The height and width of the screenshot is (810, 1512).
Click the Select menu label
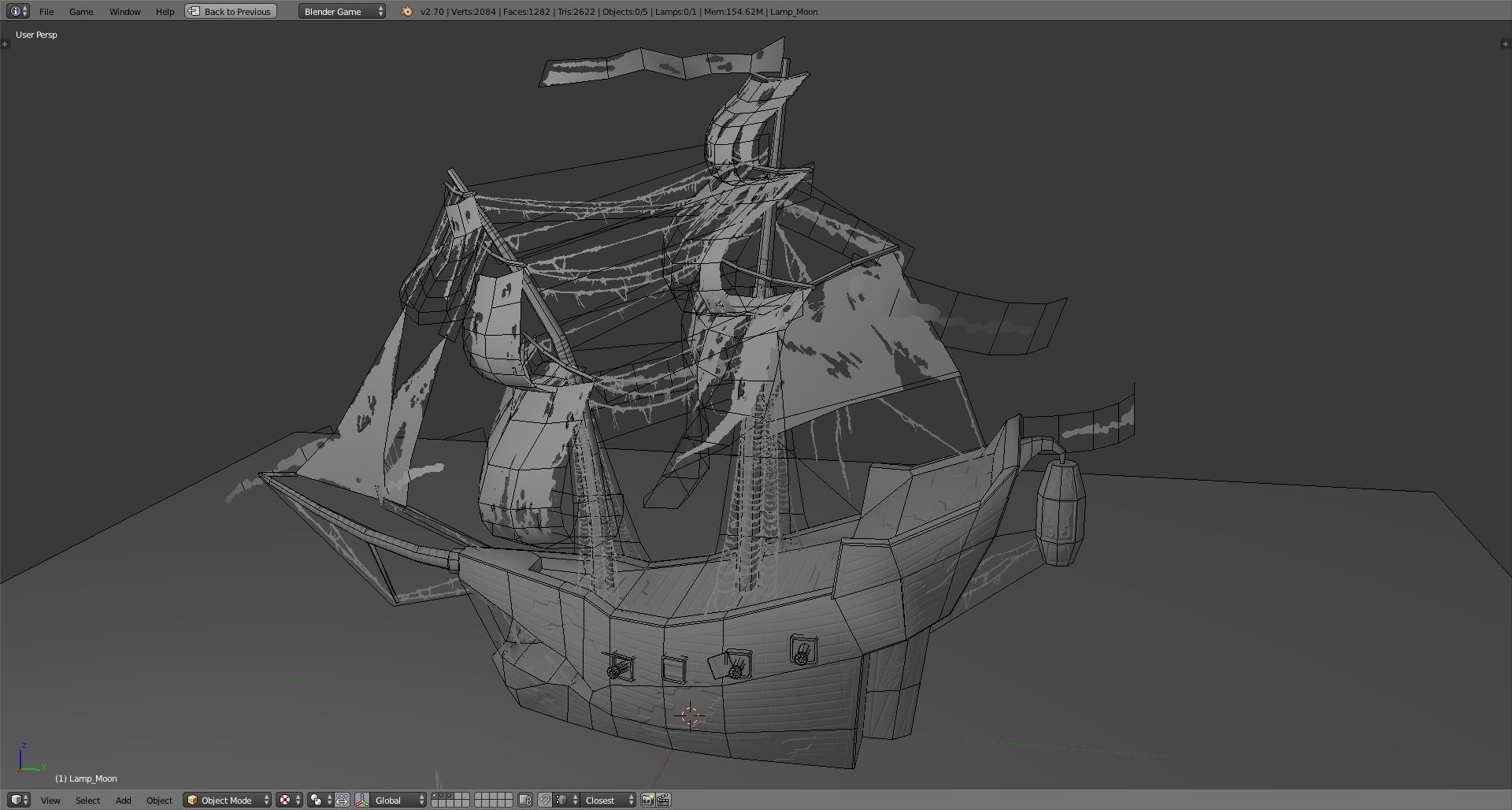pyautogui.click(x=87, y=800)
